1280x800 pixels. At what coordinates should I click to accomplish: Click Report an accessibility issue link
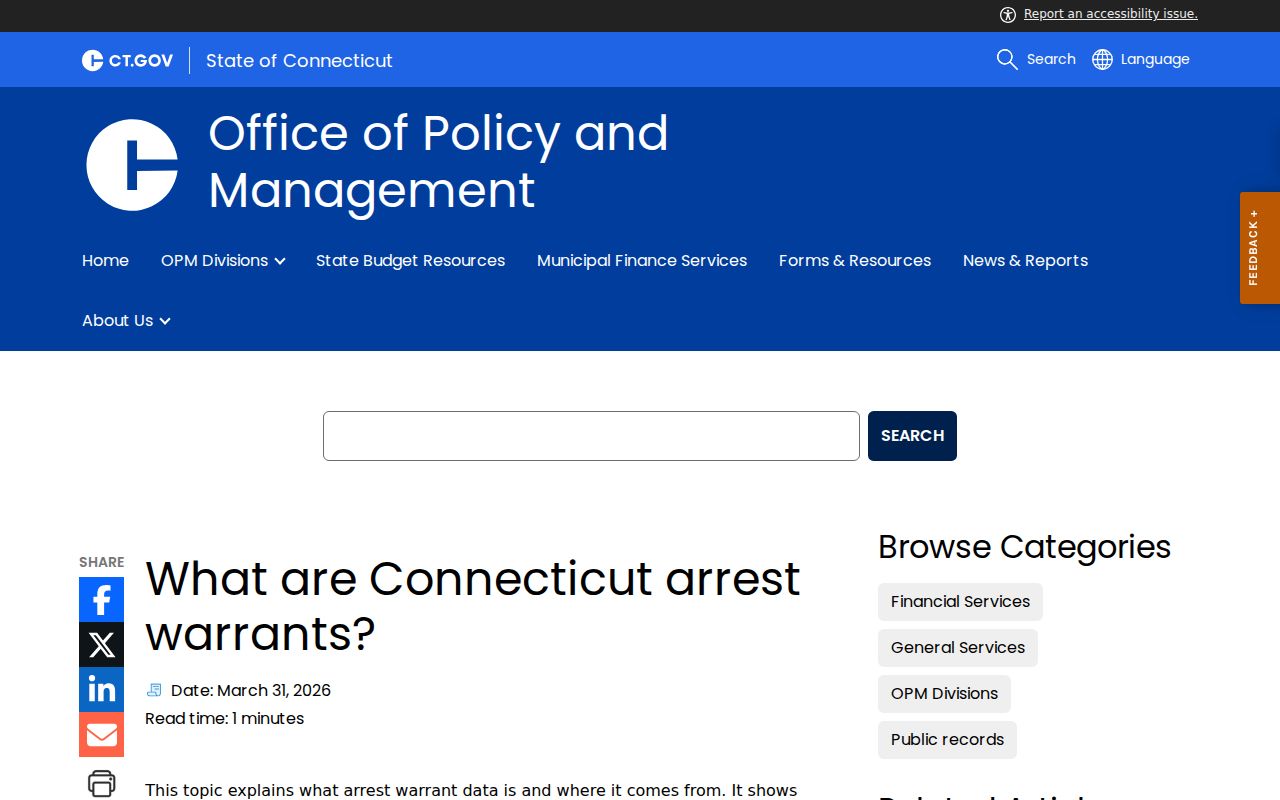pos(1110,14)
